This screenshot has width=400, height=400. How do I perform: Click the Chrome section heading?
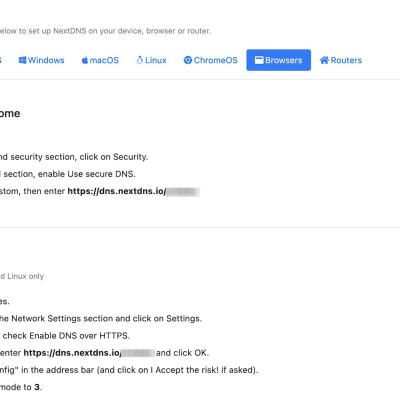10,113
